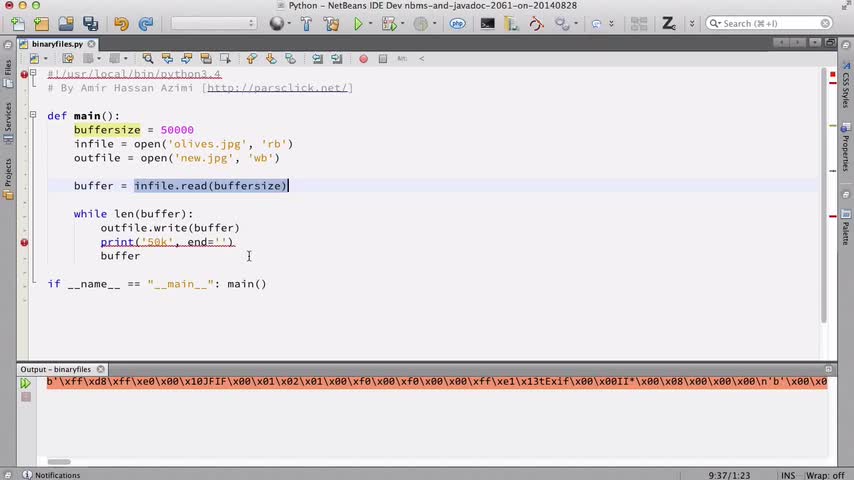Select the binaryfiles.py editor tab
854x480 pixels.
point(57,44)
